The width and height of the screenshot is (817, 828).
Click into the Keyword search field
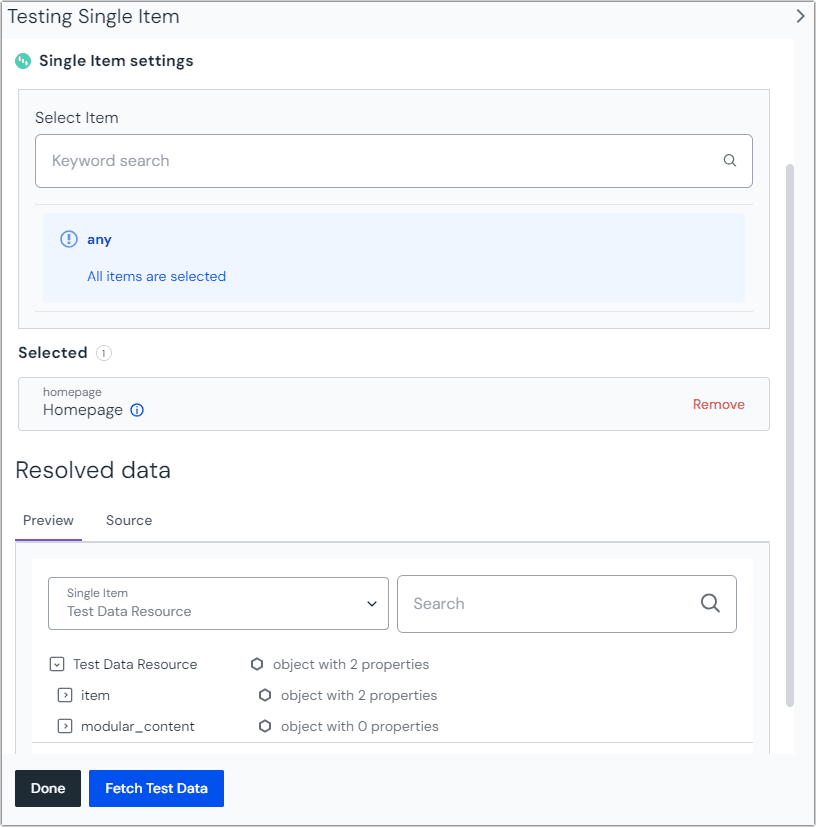[380, 161]
